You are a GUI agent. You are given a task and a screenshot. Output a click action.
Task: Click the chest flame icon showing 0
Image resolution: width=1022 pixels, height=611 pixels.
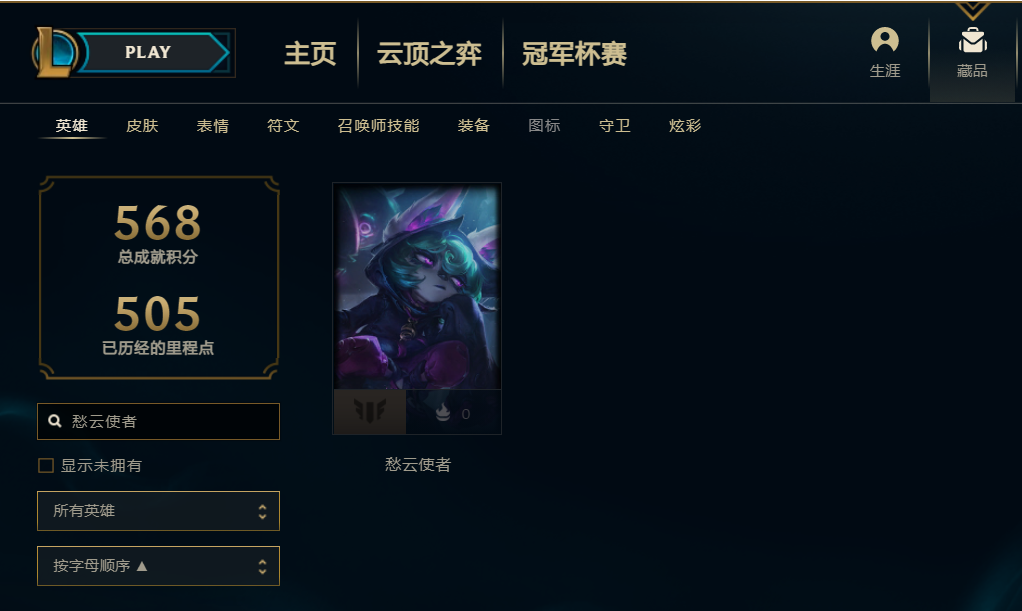click(443, 412)
